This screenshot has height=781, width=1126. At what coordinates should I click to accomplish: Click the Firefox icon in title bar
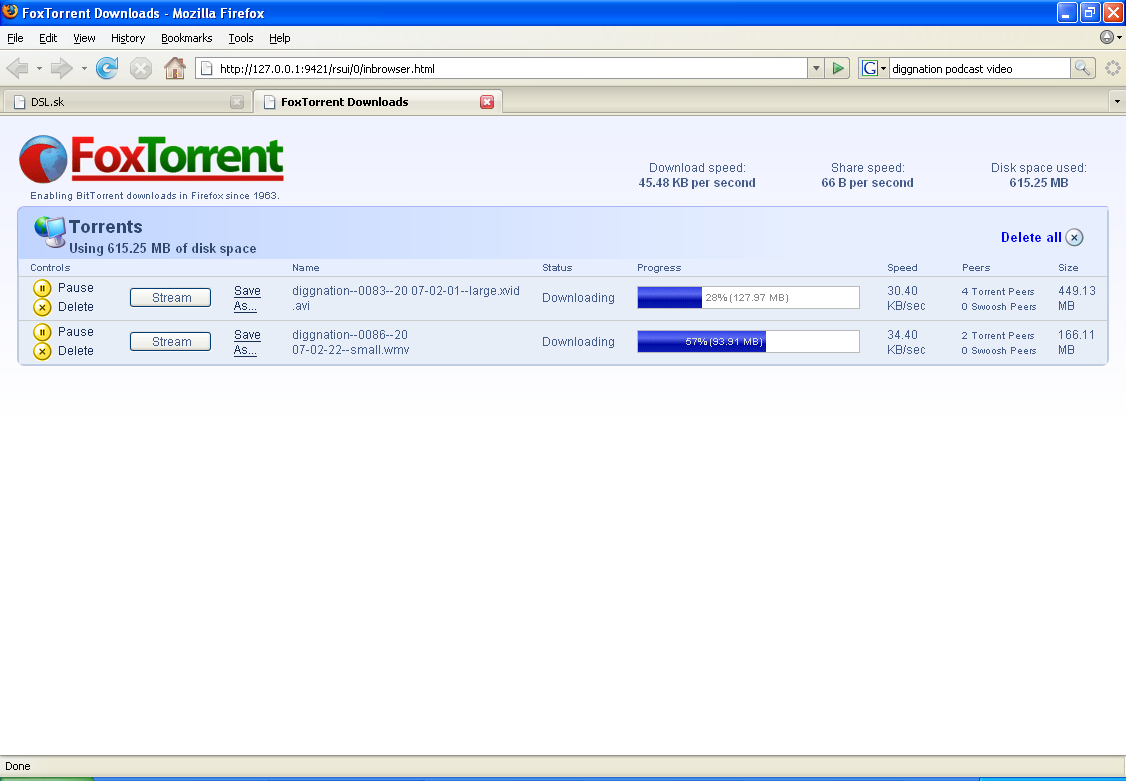pos(10,12)
